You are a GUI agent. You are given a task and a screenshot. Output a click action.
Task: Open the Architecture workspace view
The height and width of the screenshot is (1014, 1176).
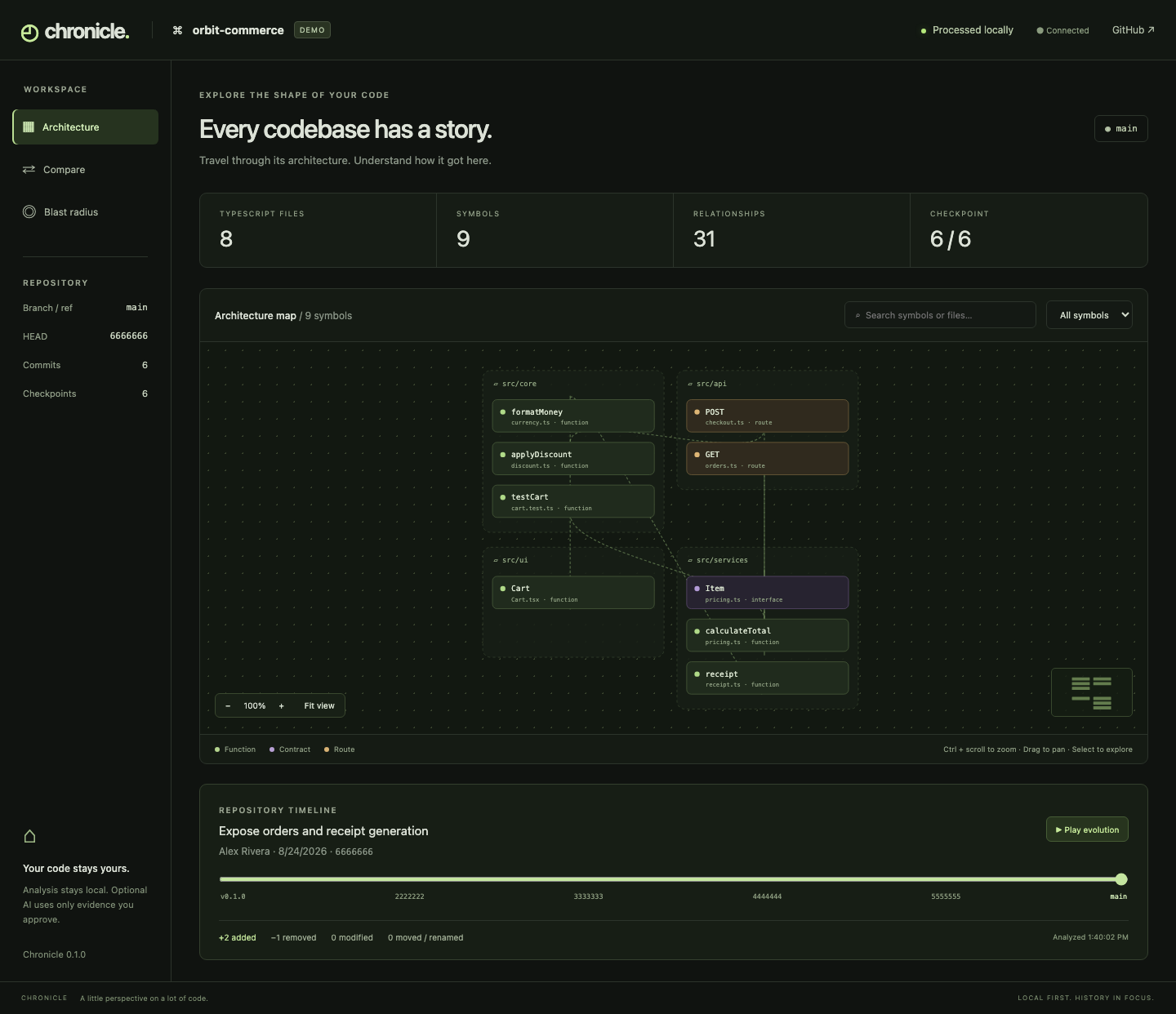86,127
